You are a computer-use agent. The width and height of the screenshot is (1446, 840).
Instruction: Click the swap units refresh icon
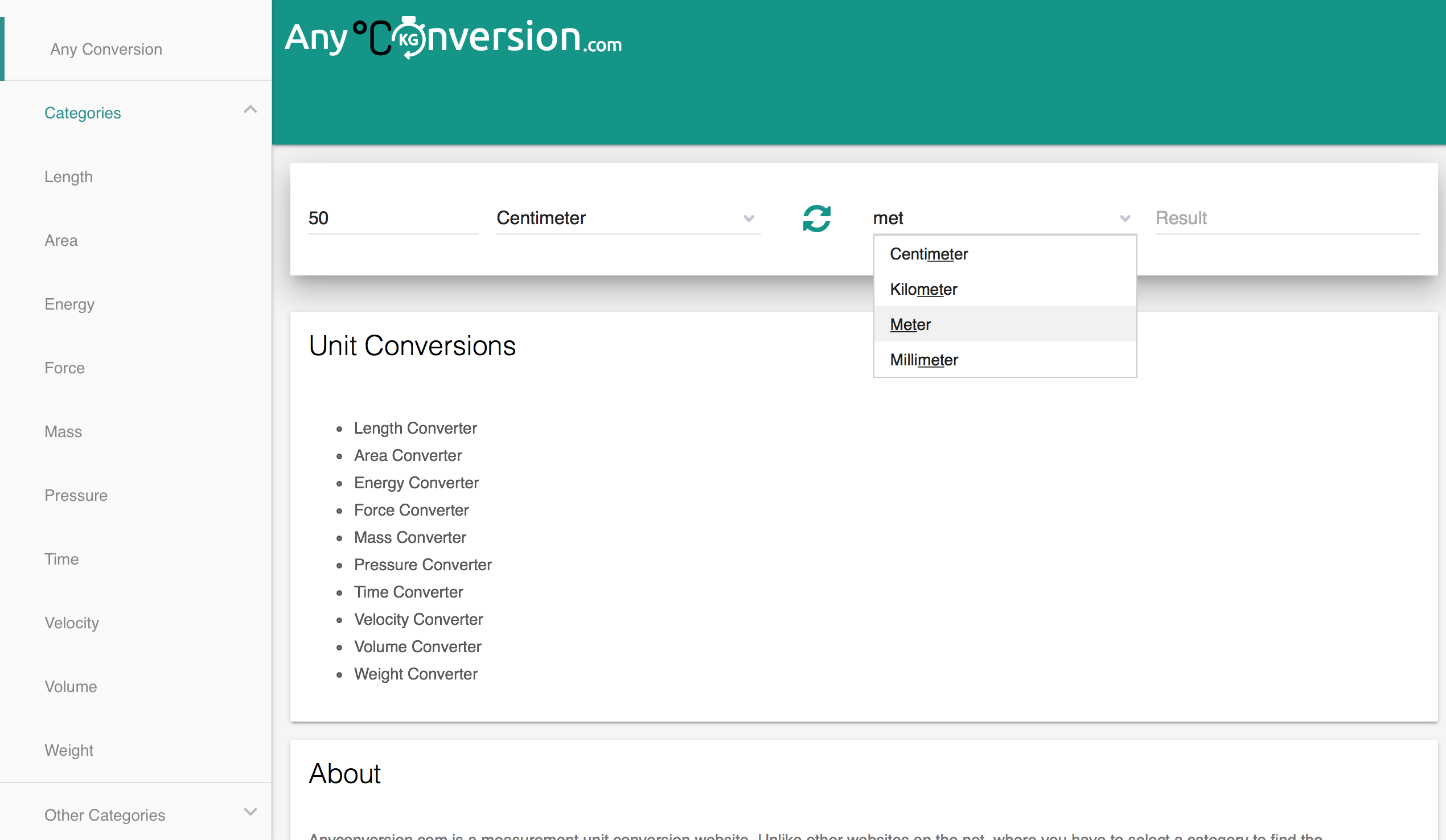816,218
